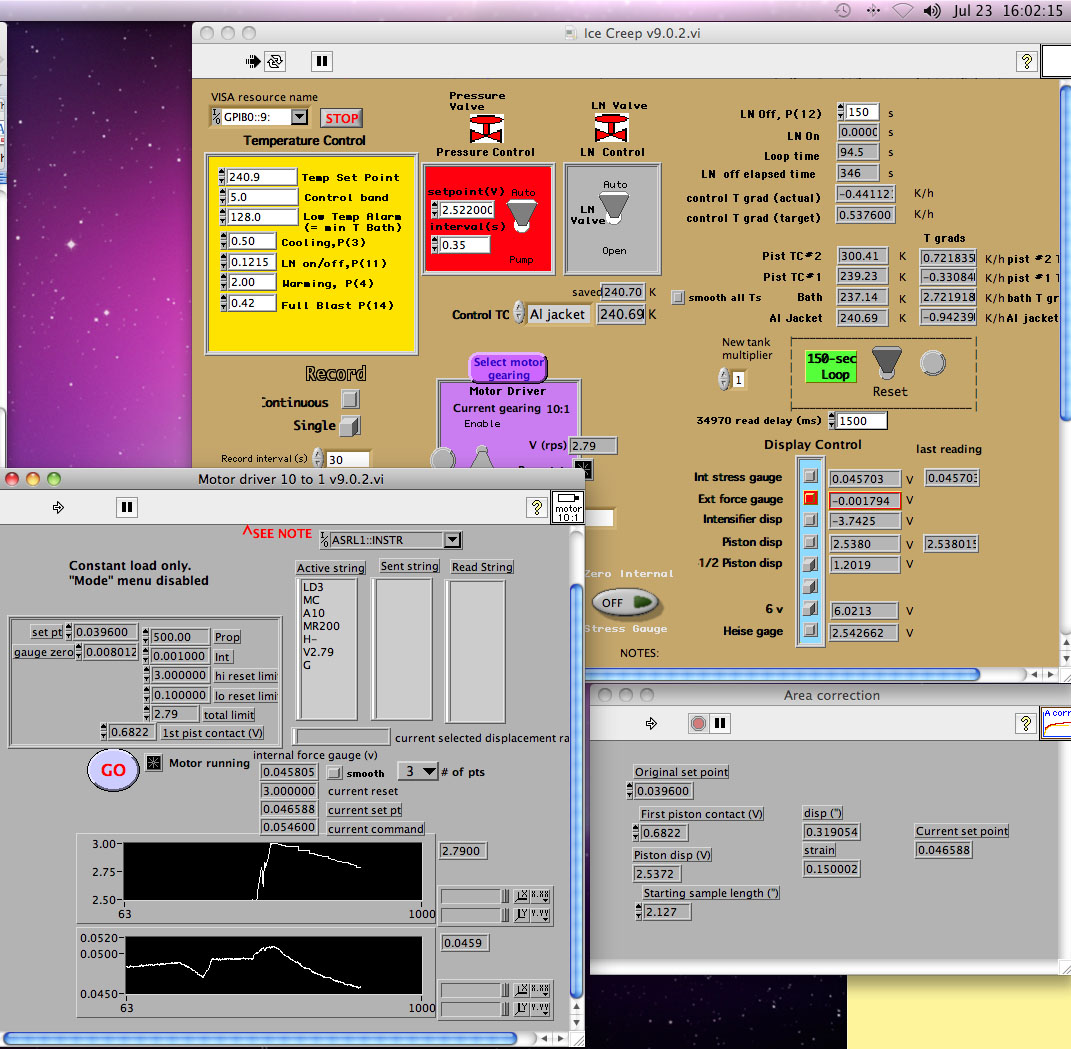Open the VISA resource name GPIB0 dropdown

pyautogui.click(x=299, y=117)
